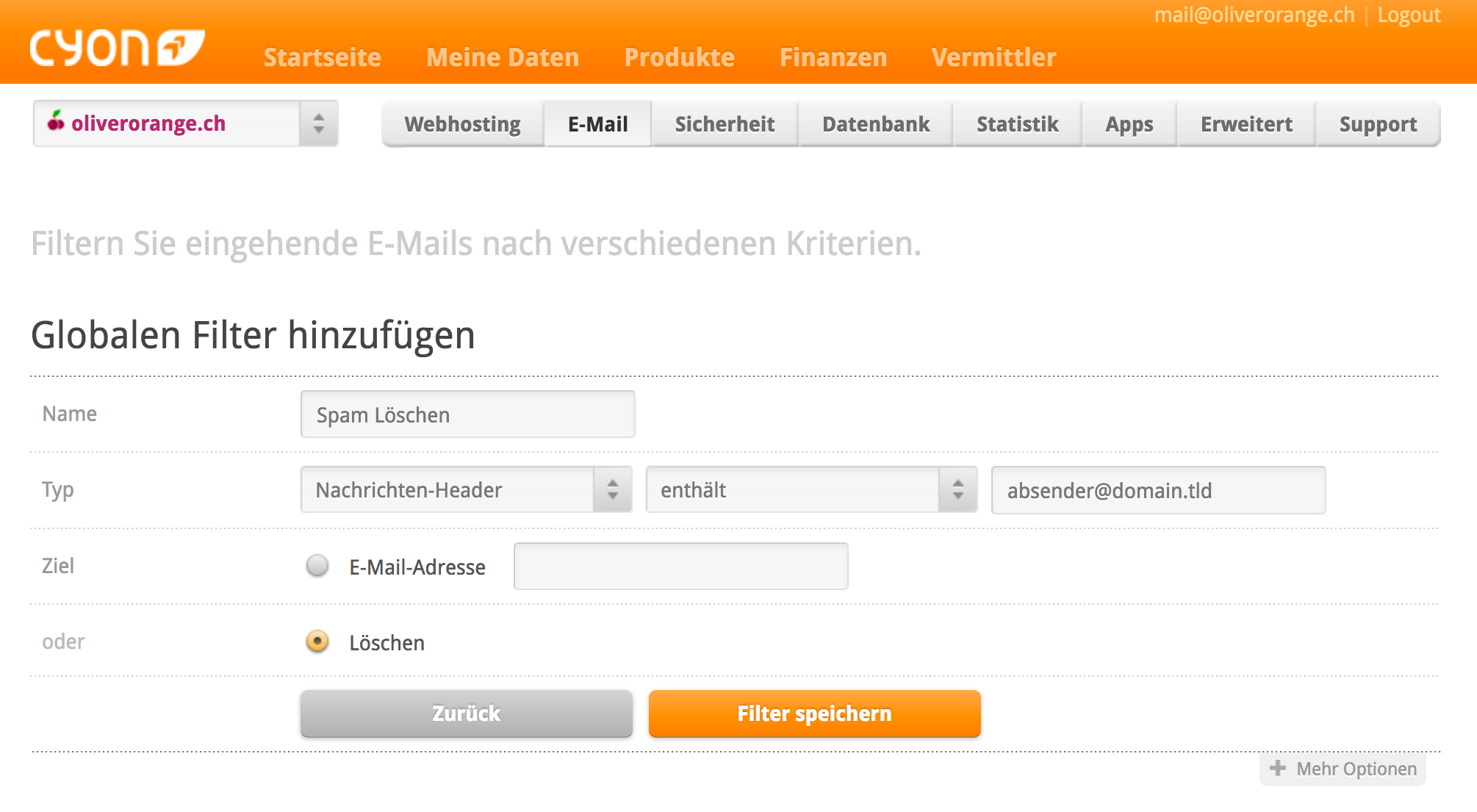This screenshot has width=1477, height=812.
Task: Switch to the Apps tab
Action: [x=1129, y=124]
